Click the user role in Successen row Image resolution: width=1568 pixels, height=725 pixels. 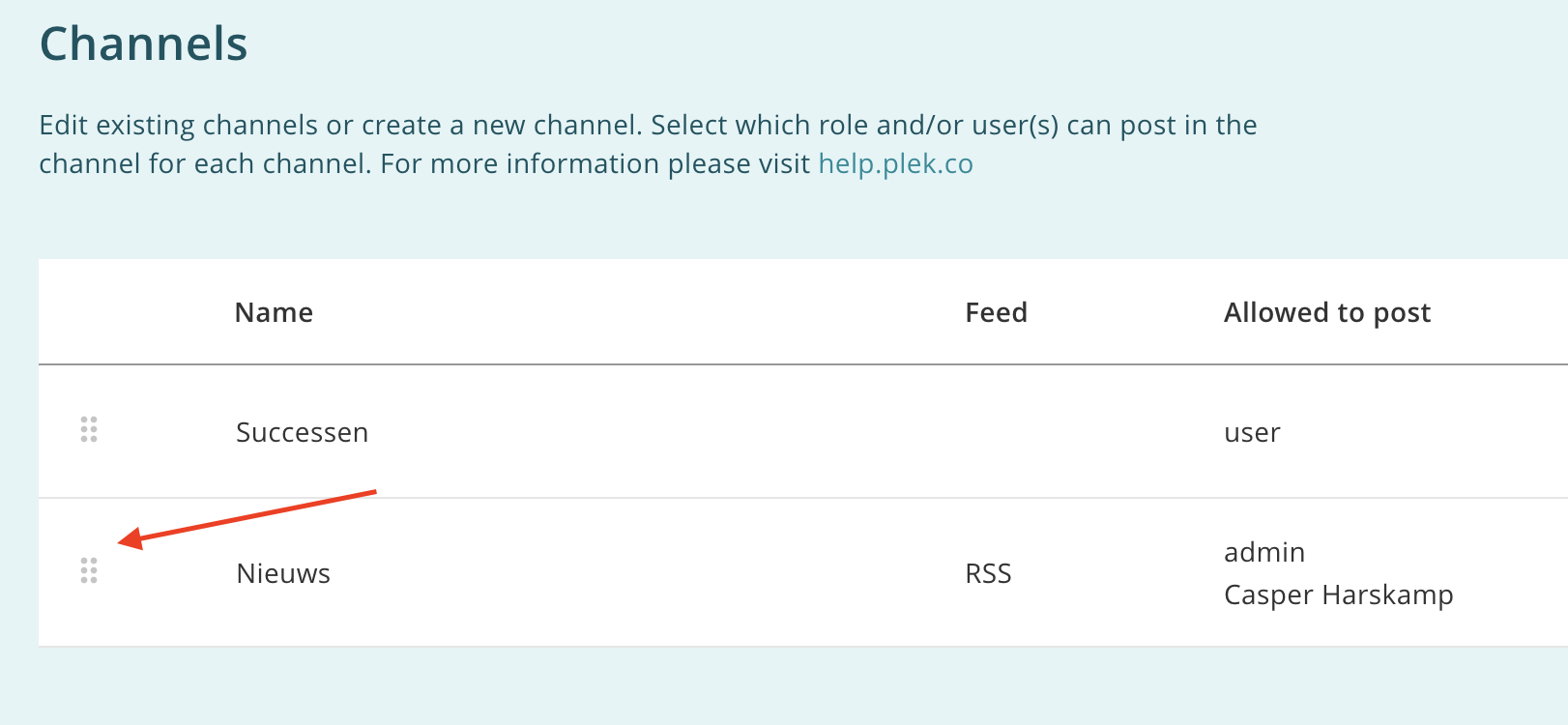pos(1252,433)
